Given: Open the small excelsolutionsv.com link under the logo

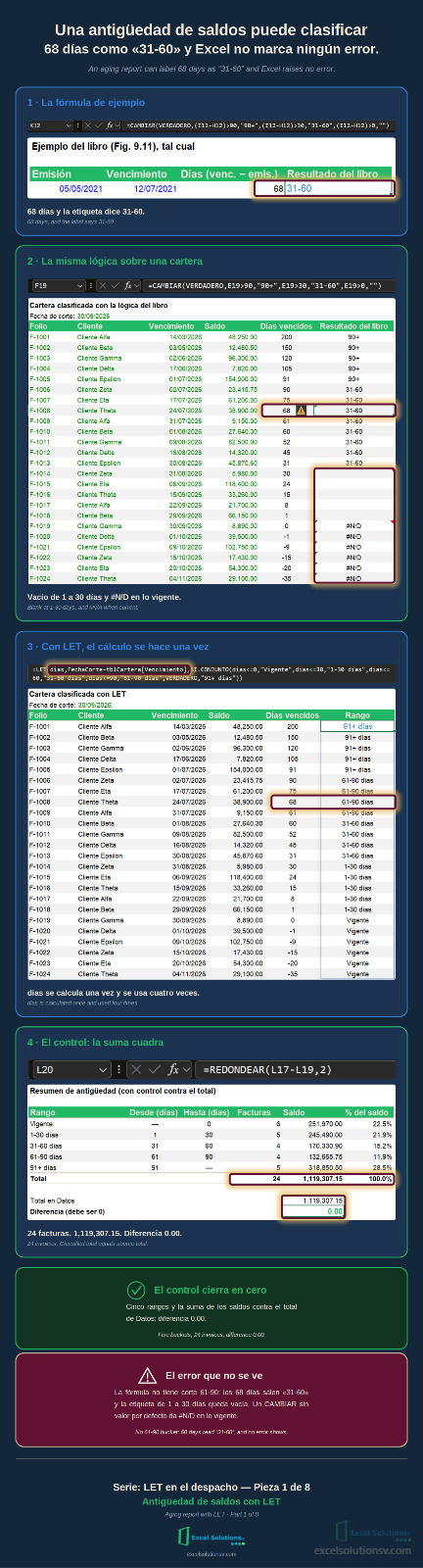Looking at the screenshot, I should pos(211,1553).
